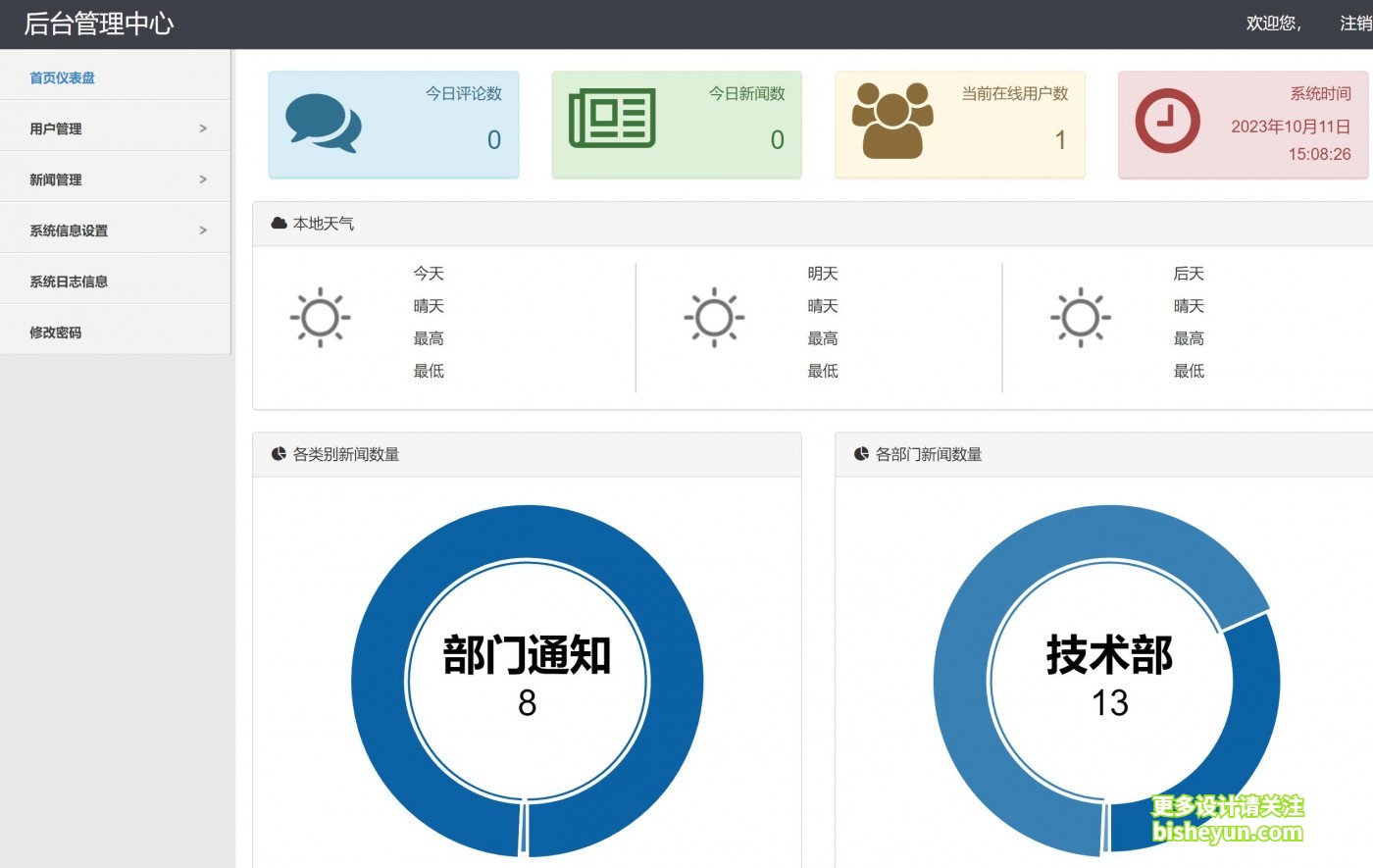Expand the 用户管理 menu
Image resolution: width=1373 pixels, height=868 pixels.
56,128
